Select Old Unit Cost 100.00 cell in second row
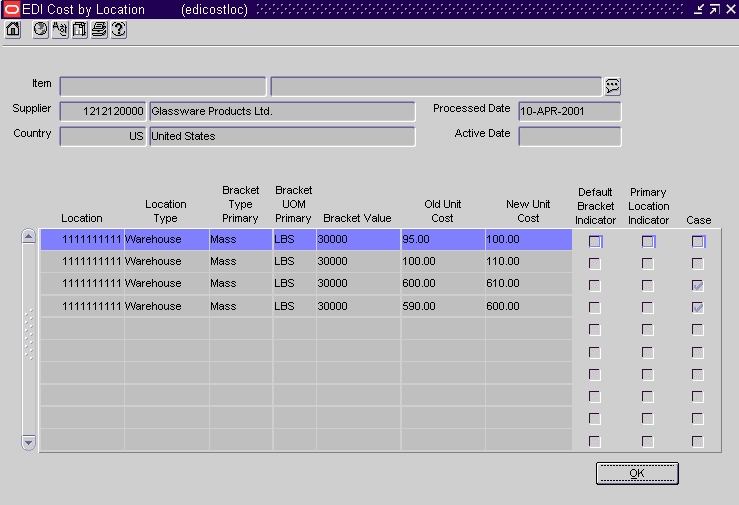 [x=443, y=261]
